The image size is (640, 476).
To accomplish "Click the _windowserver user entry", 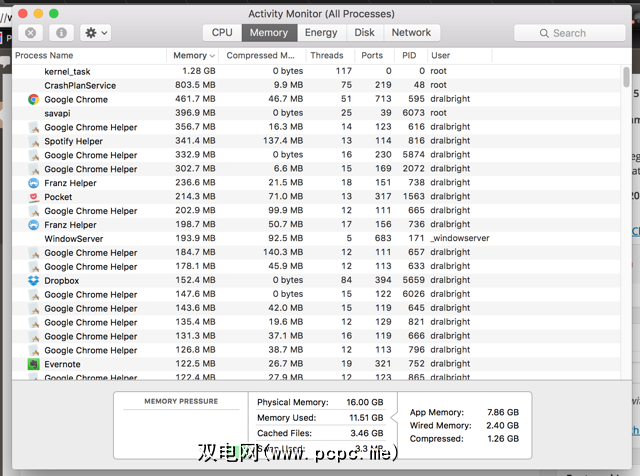I will coord(460,238).
